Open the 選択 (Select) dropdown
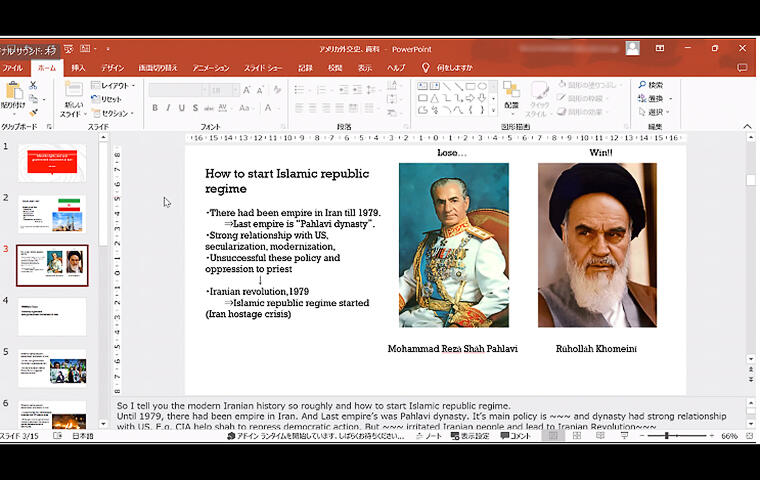Screen dimensions: 760x480 click(654, 112)
